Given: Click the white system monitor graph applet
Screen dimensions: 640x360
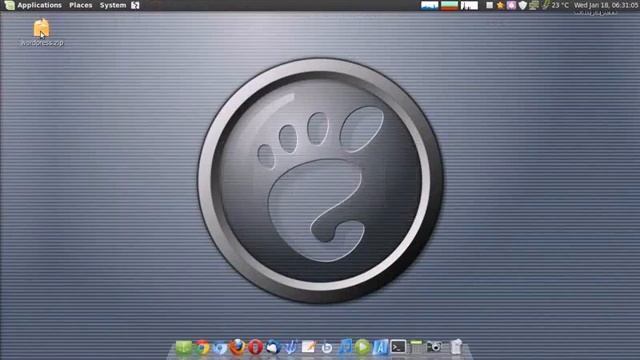Looking at the screenshot, I should [x=469, y=5].
